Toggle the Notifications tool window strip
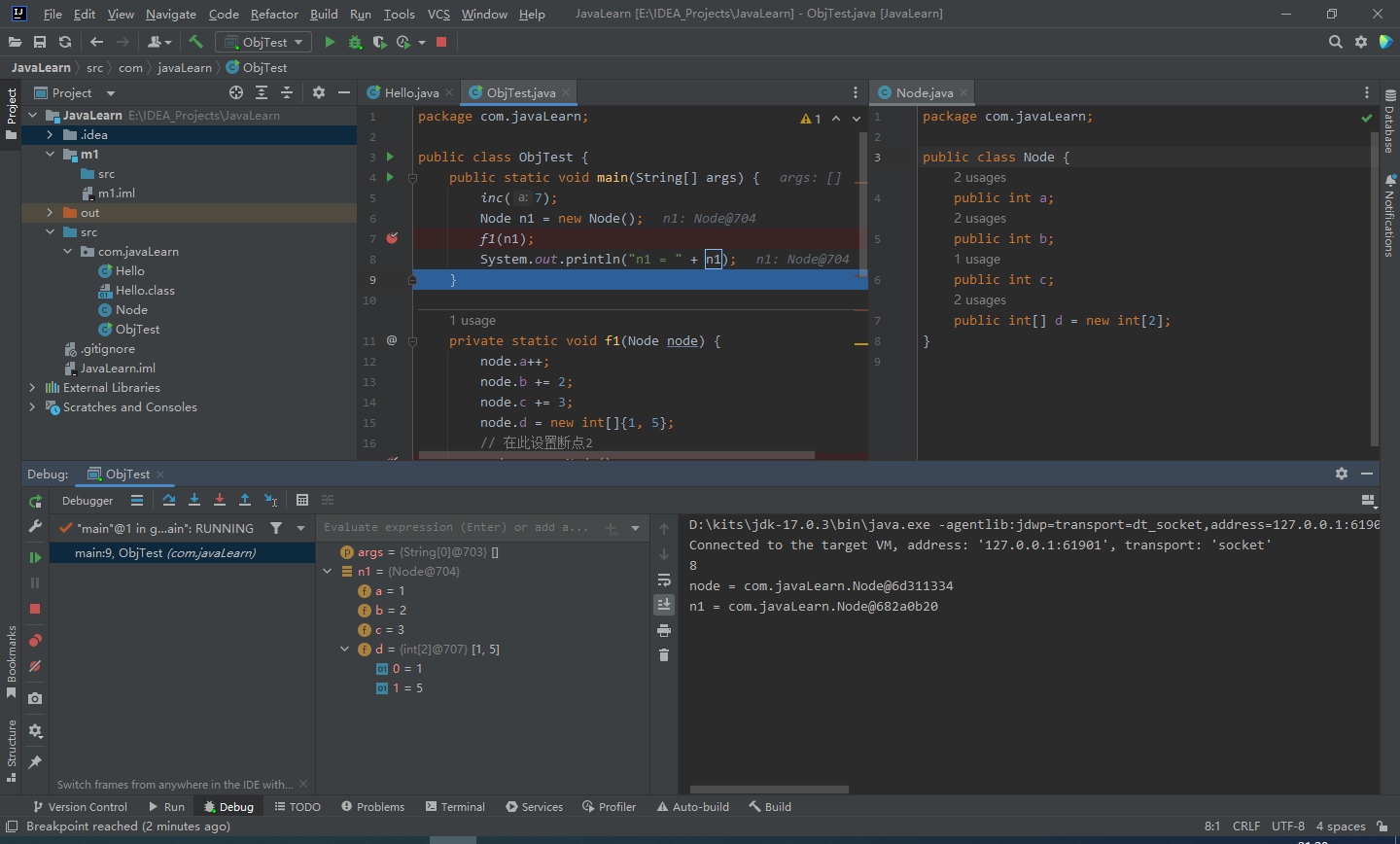The image size is (1400, 844). [1389, 216]
